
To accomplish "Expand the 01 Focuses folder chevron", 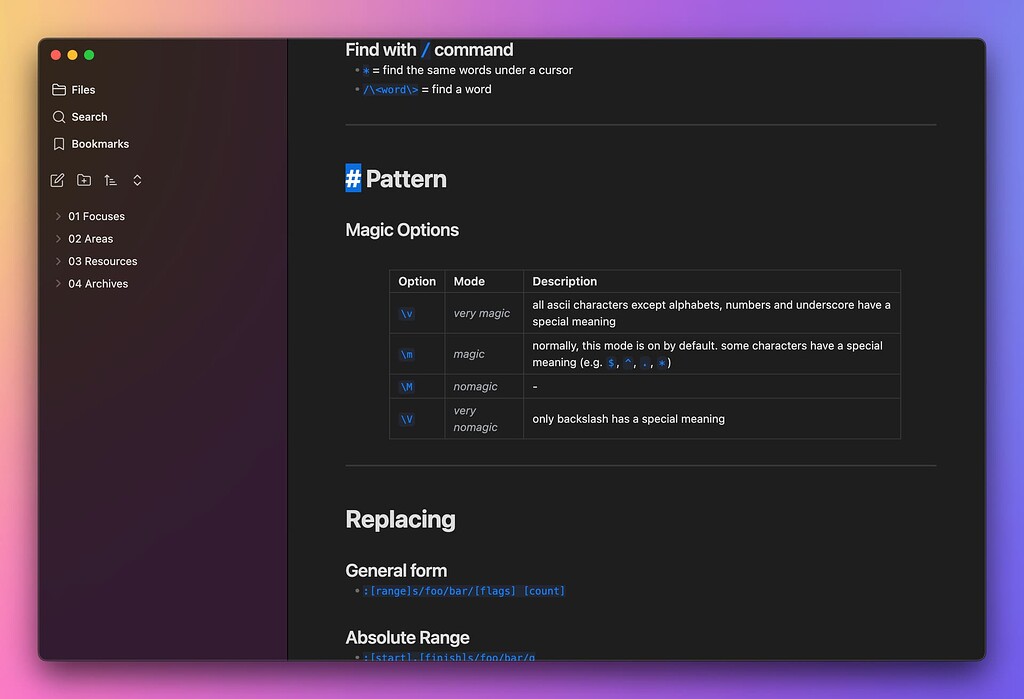I will coord(58,216).
